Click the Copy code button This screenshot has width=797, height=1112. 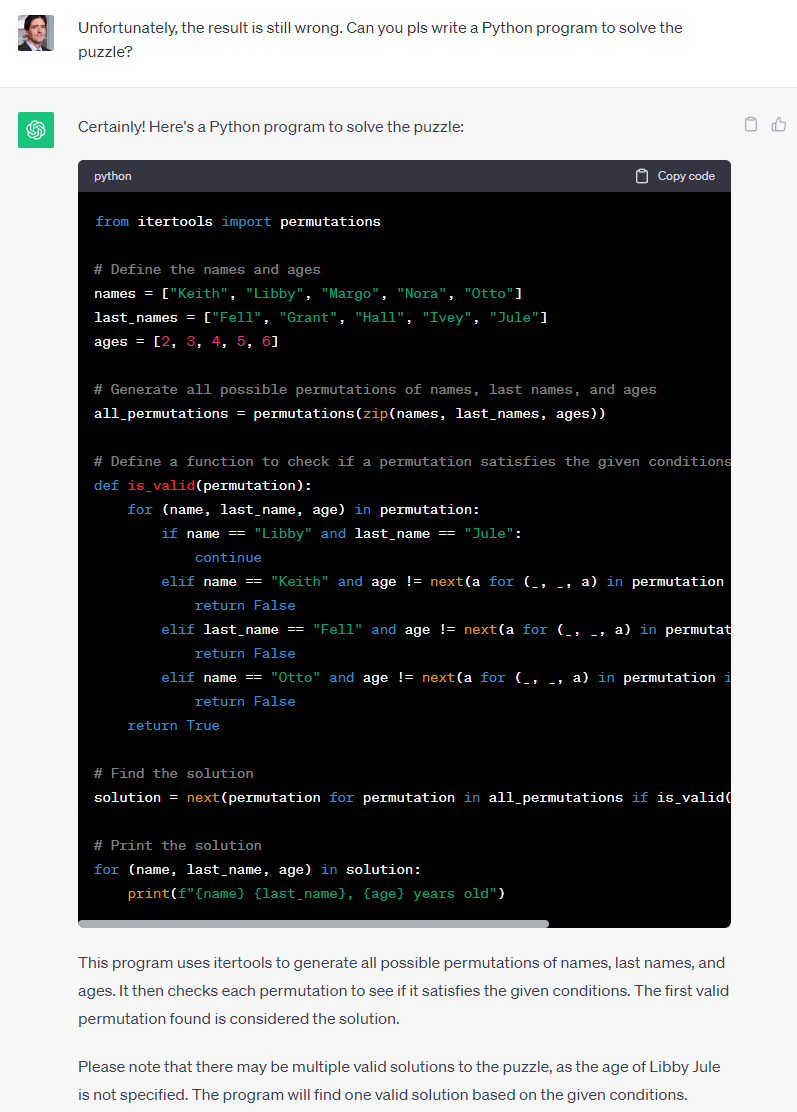pyautogui.click(x=675, y=176)
